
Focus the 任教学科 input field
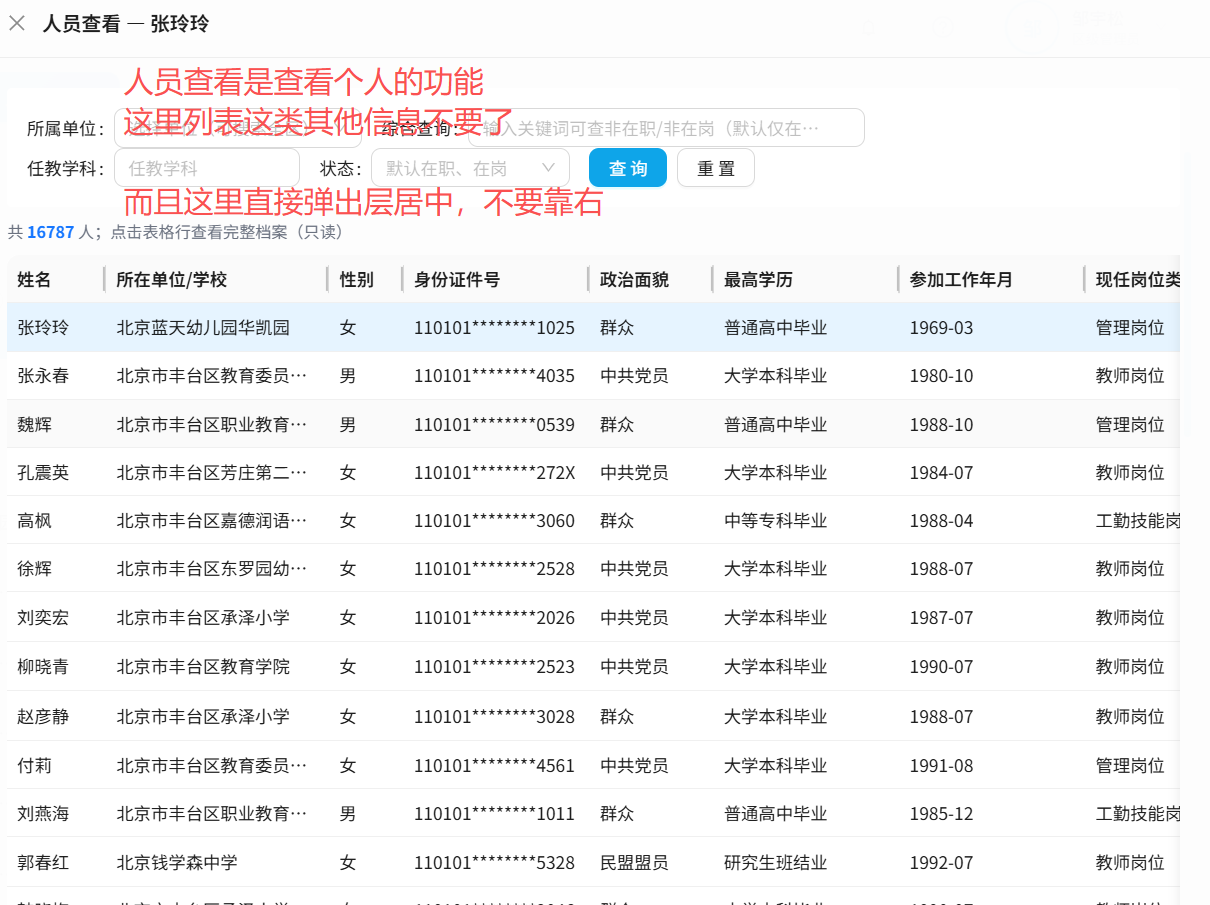[x=207, y=168]
